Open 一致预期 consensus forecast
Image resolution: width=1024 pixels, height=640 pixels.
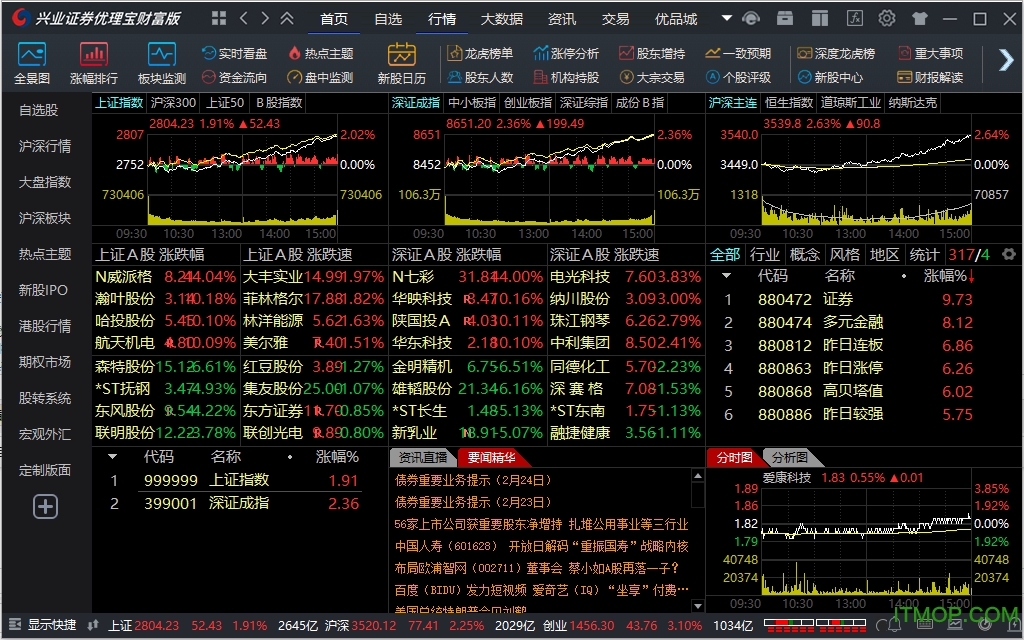(739, 54)
